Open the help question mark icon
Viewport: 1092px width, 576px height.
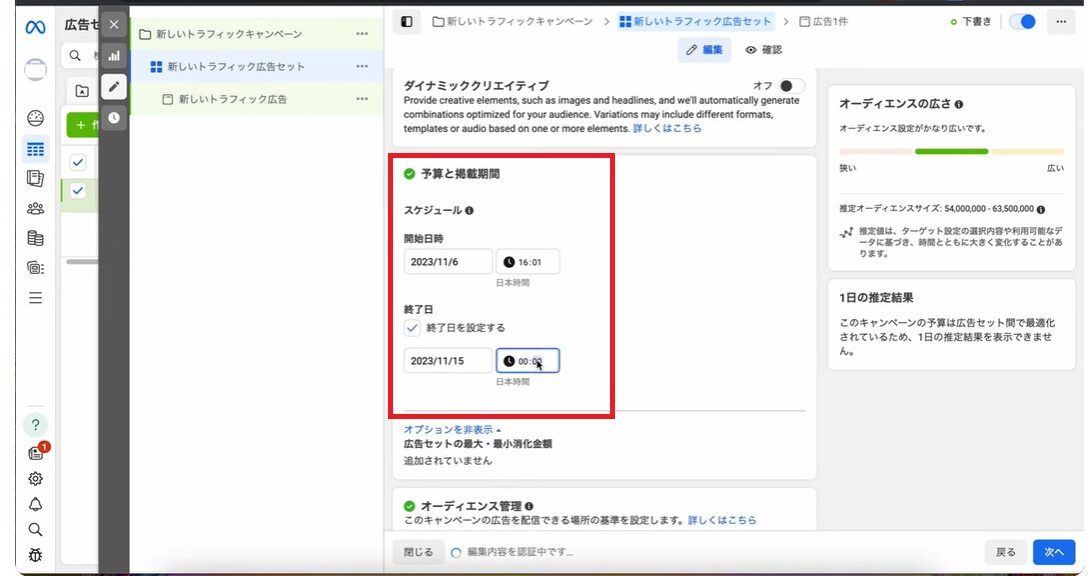click(36, 424)
